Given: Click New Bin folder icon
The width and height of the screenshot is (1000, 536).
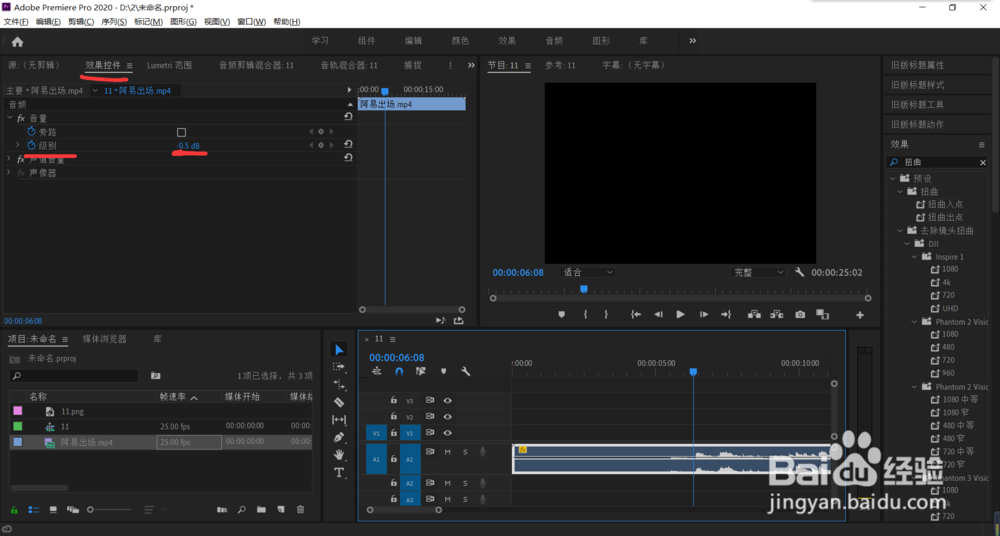Looking at the screenshot, I should (x=261, y=510).
